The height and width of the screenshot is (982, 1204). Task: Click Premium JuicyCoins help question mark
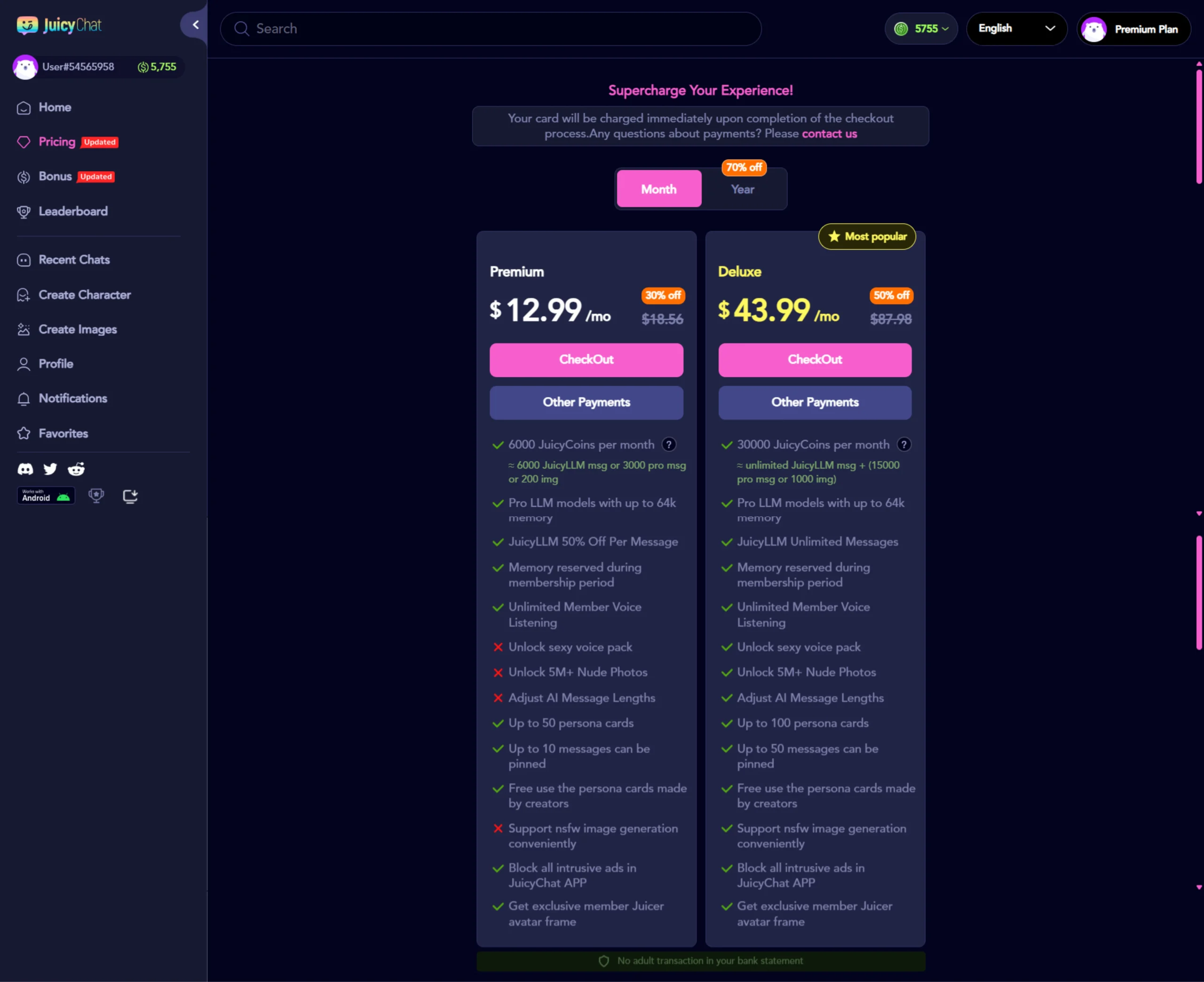669,445
